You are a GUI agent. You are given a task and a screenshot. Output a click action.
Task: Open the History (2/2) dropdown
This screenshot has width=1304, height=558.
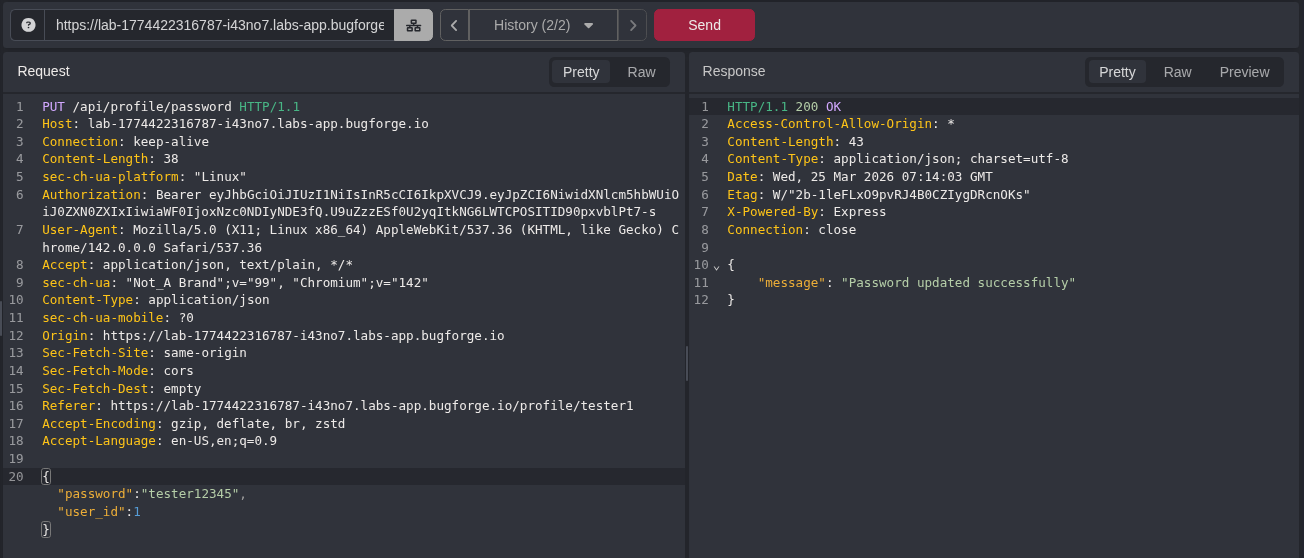[x=543, y=25]
